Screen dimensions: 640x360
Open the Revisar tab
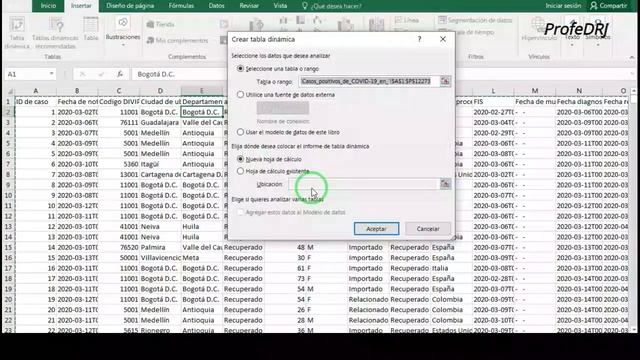tap(249, 6)
